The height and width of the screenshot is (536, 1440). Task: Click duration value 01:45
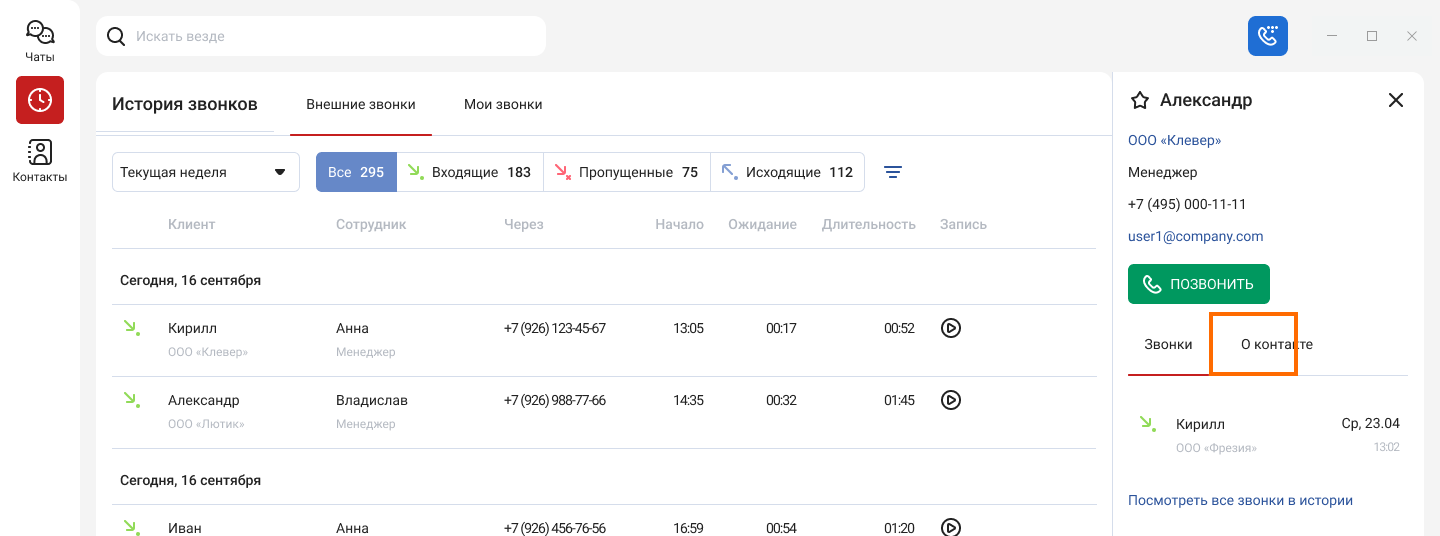click(899, 400)
